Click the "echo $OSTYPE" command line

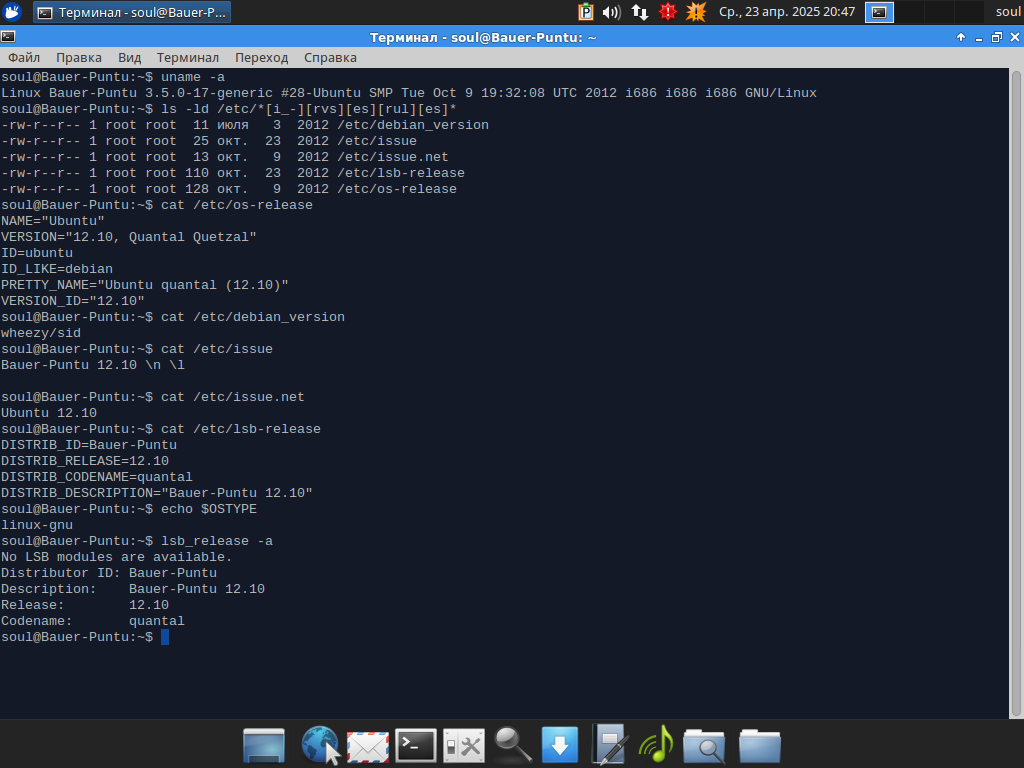[x=129, y=509]
